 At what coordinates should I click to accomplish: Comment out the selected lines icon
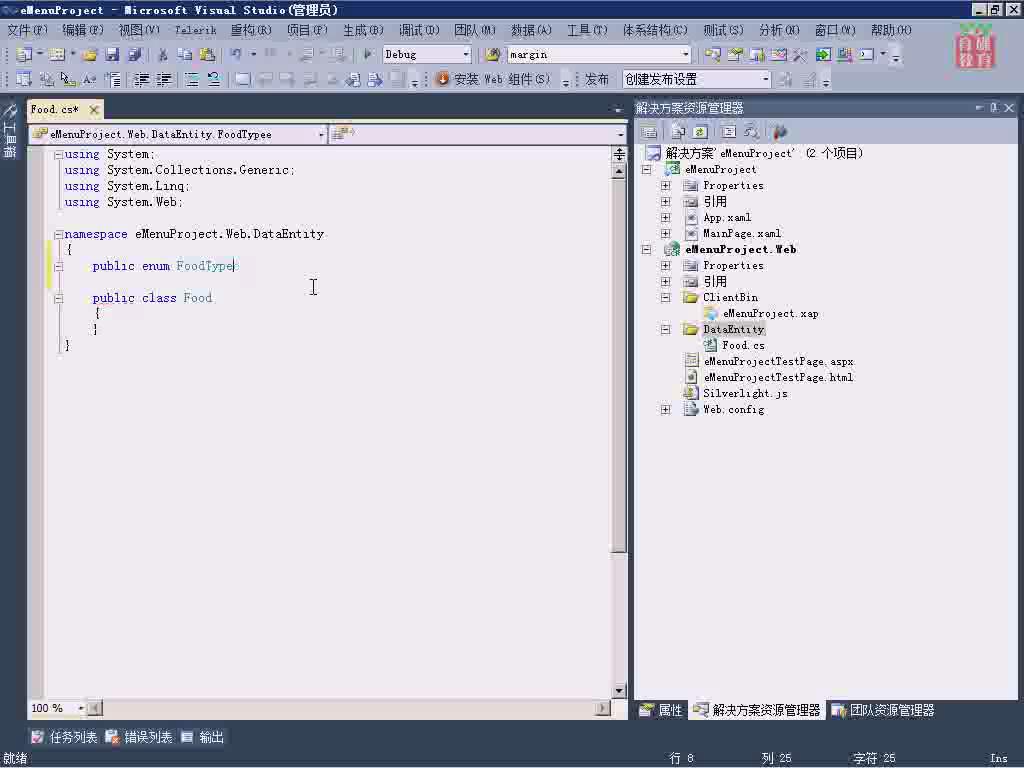(x=192, y=80)
